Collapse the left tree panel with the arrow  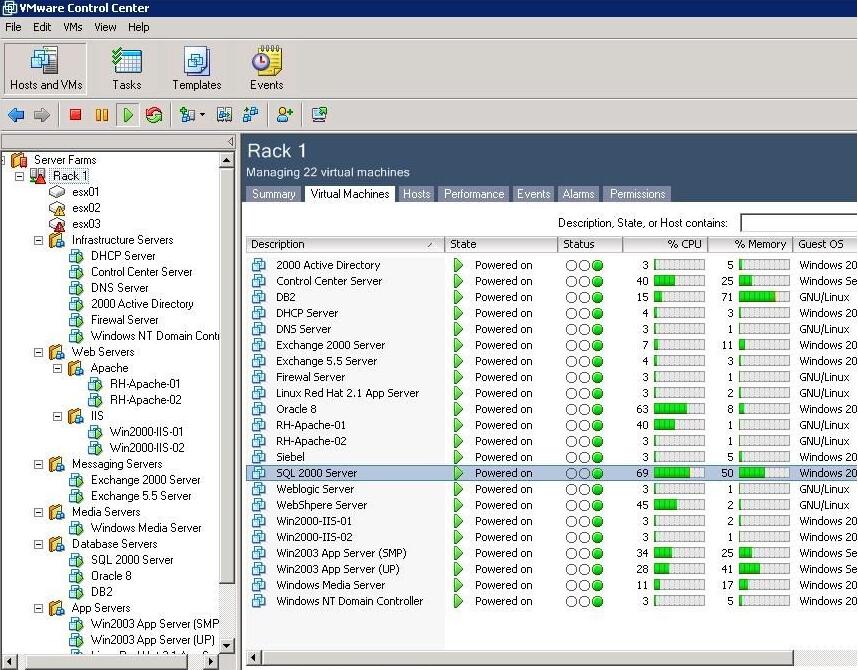pos(230,142)
